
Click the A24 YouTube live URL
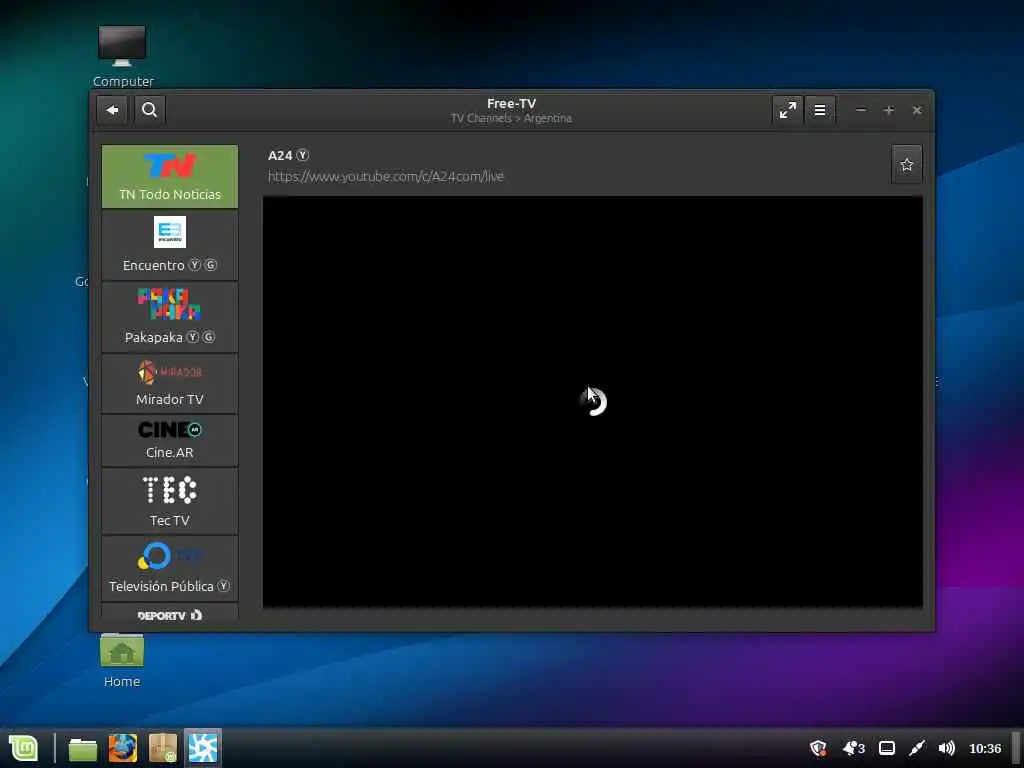tap(386, 176)
